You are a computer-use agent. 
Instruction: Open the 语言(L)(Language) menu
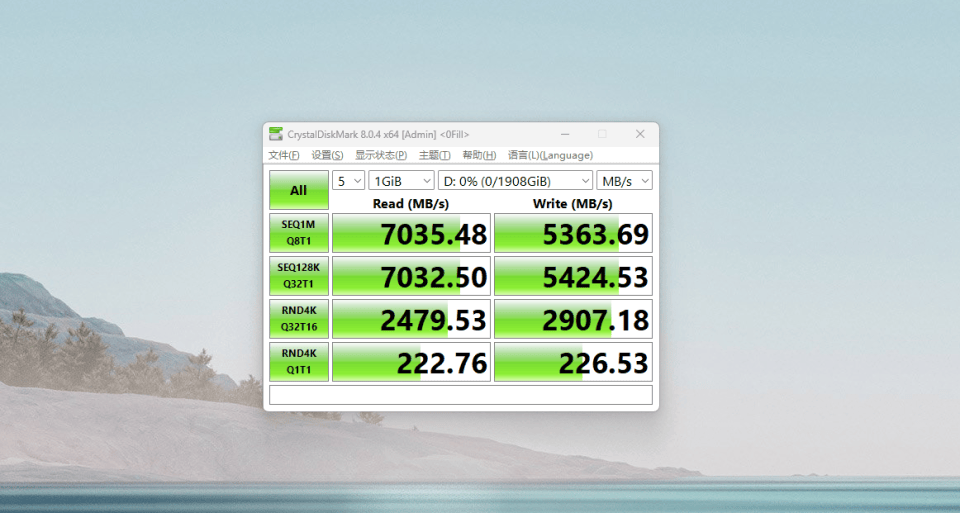550,155
